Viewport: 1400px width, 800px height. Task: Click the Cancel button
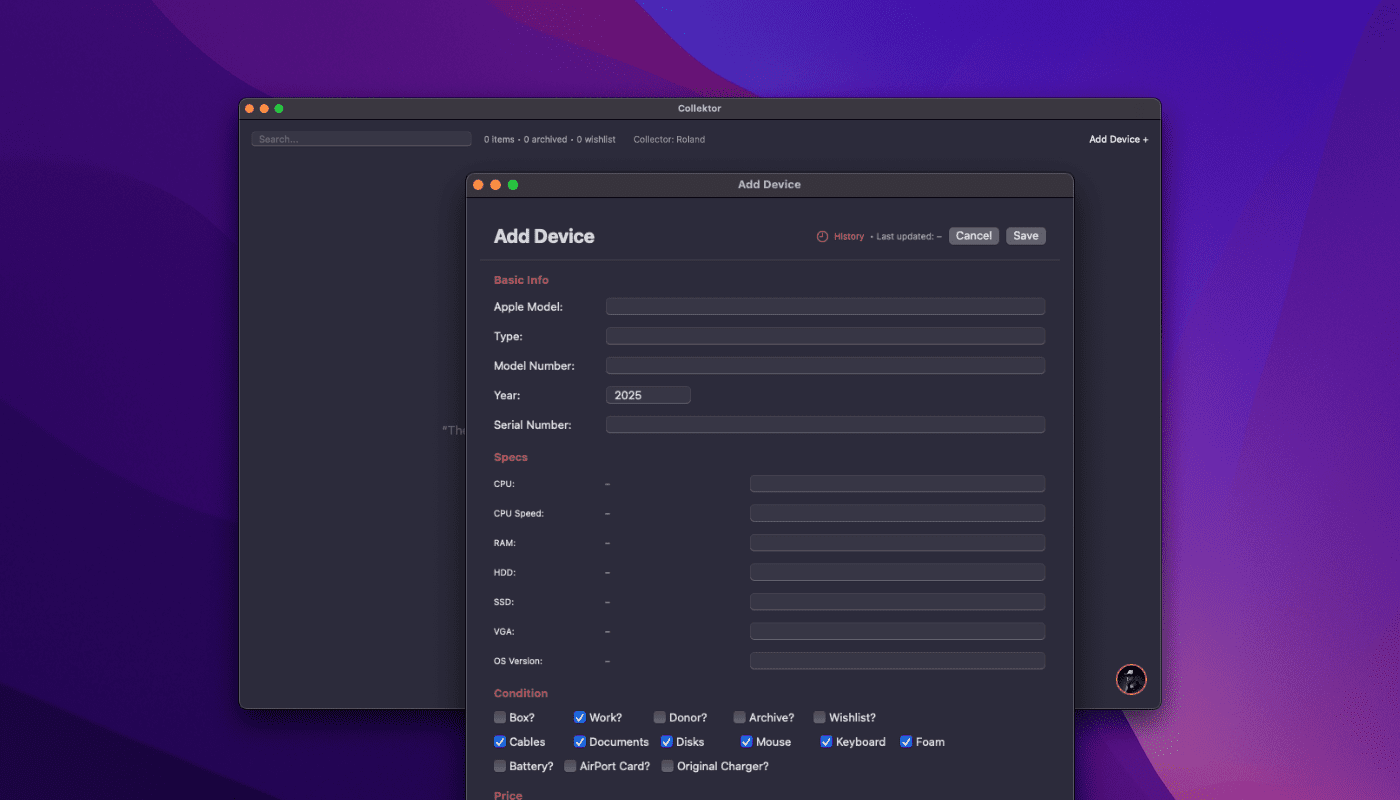974,236
